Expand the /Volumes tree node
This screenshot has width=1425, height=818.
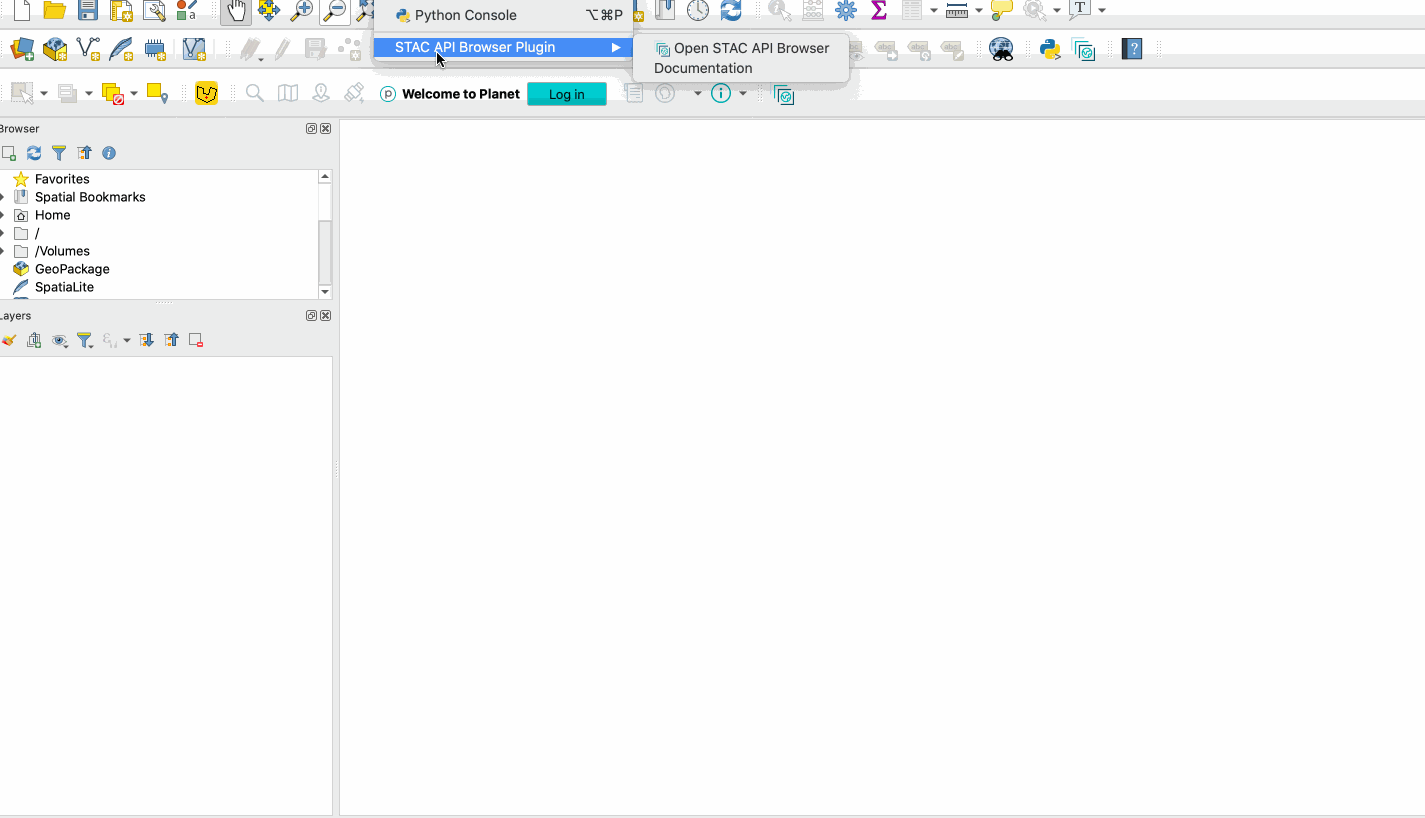coord(2,251)
